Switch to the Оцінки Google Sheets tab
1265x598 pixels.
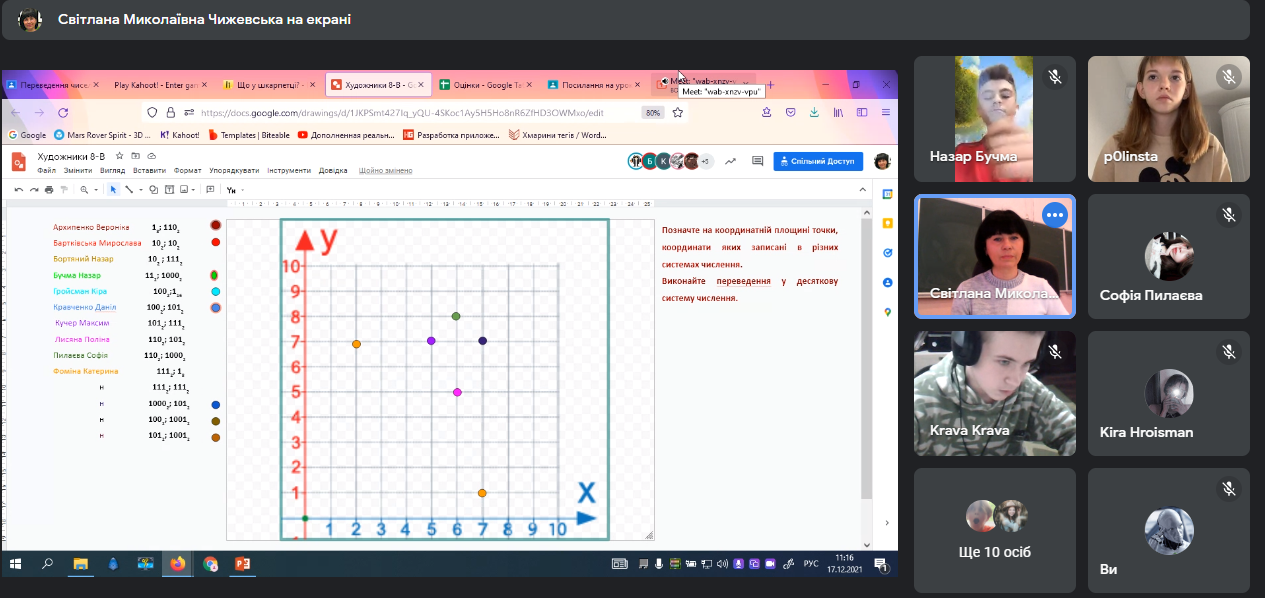coord(485,85)
